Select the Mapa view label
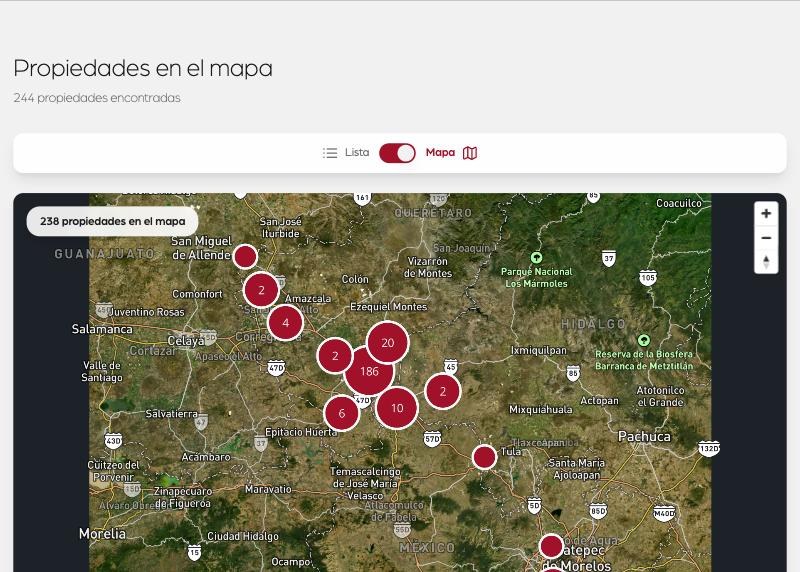The image size is (800, 572). pyautogui.click(x=440, y=153)
